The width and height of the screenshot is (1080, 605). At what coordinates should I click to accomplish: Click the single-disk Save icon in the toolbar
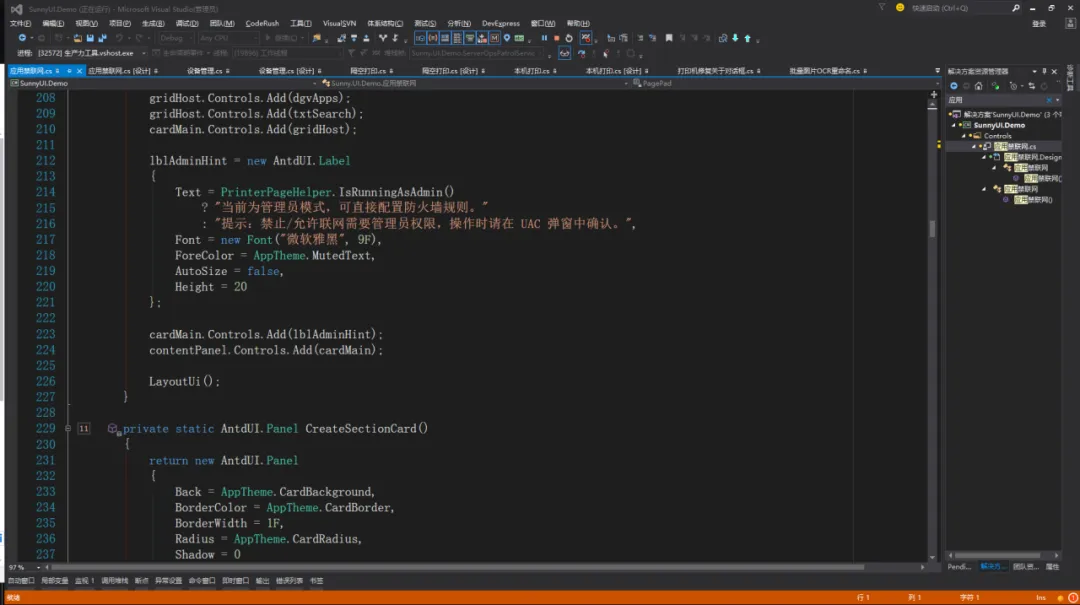coord(90,38)
